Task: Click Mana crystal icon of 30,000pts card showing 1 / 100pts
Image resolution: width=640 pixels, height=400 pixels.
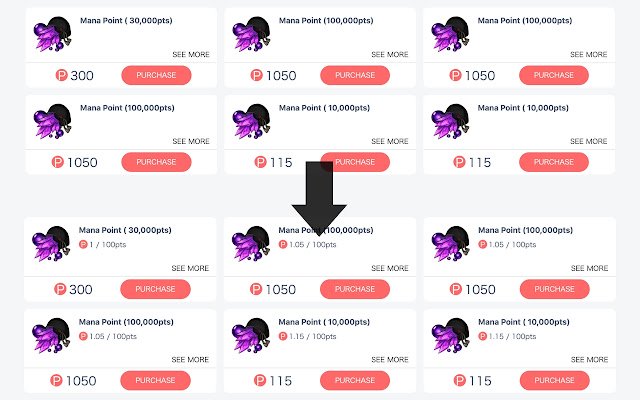Action: [51, 244]
